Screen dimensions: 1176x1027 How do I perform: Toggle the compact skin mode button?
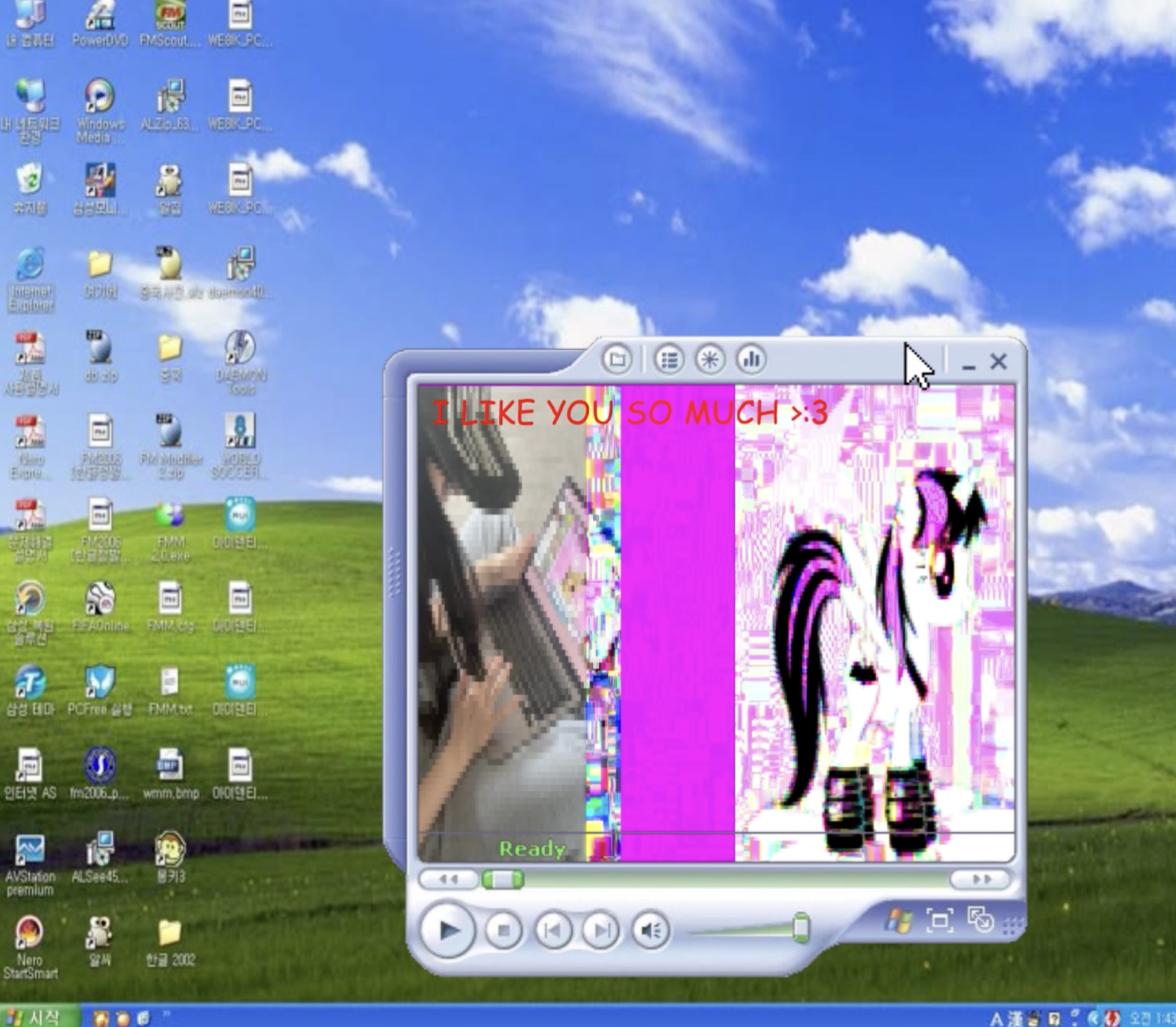point(981,920)
